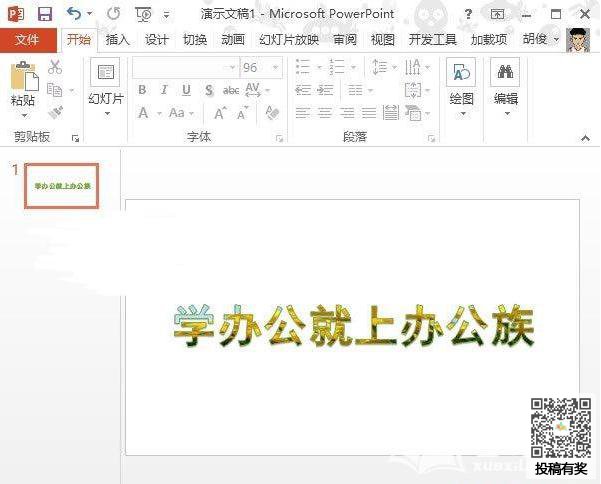The width and height of the screenshot is (601, 484).
Task: Open the 段落 dialog launcher
Action: [432, 138]
